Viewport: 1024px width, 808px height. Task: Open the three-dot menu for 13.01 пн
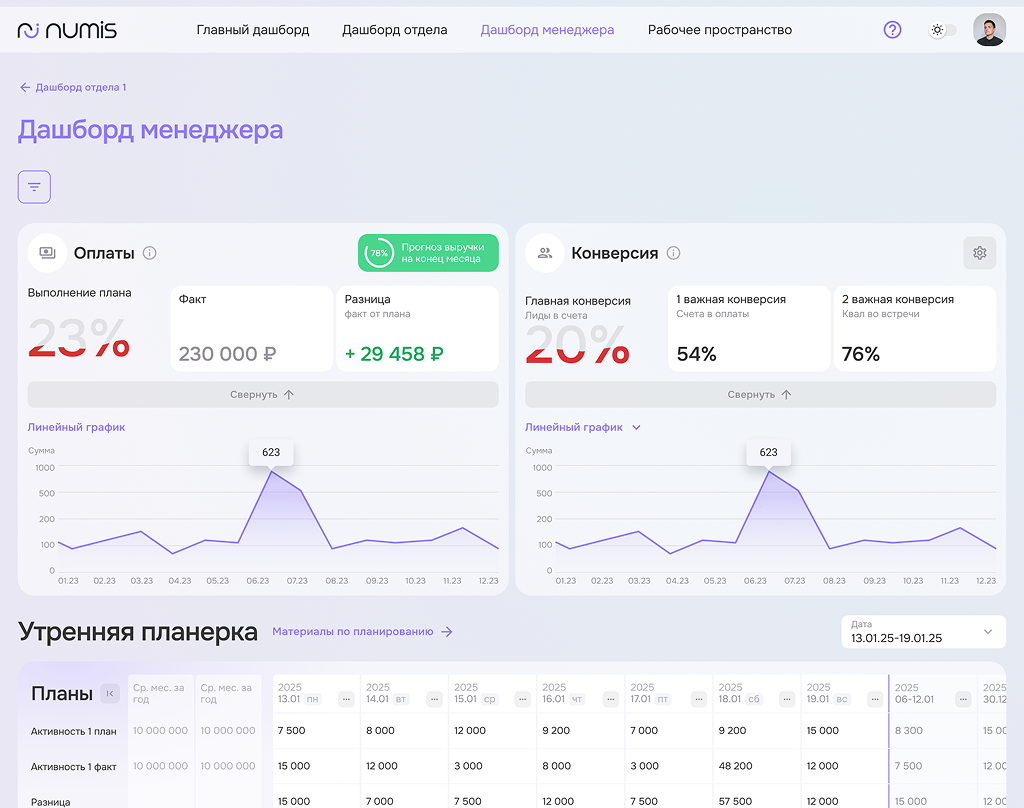click(346, 699)
